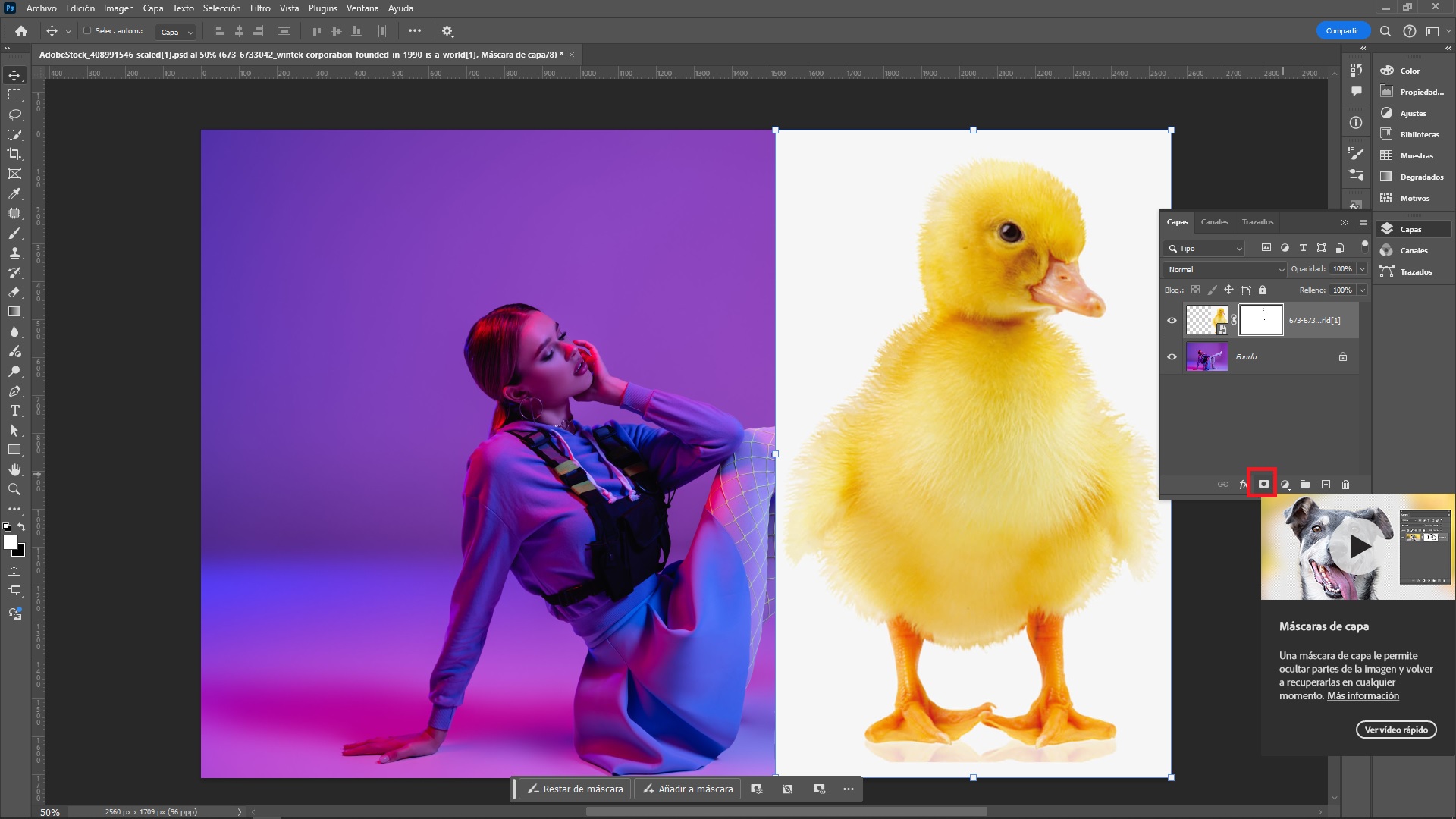Select the Gradient tool
Image resolution: width=1456 pixels, height=819 pixels.
coord(14,312)
